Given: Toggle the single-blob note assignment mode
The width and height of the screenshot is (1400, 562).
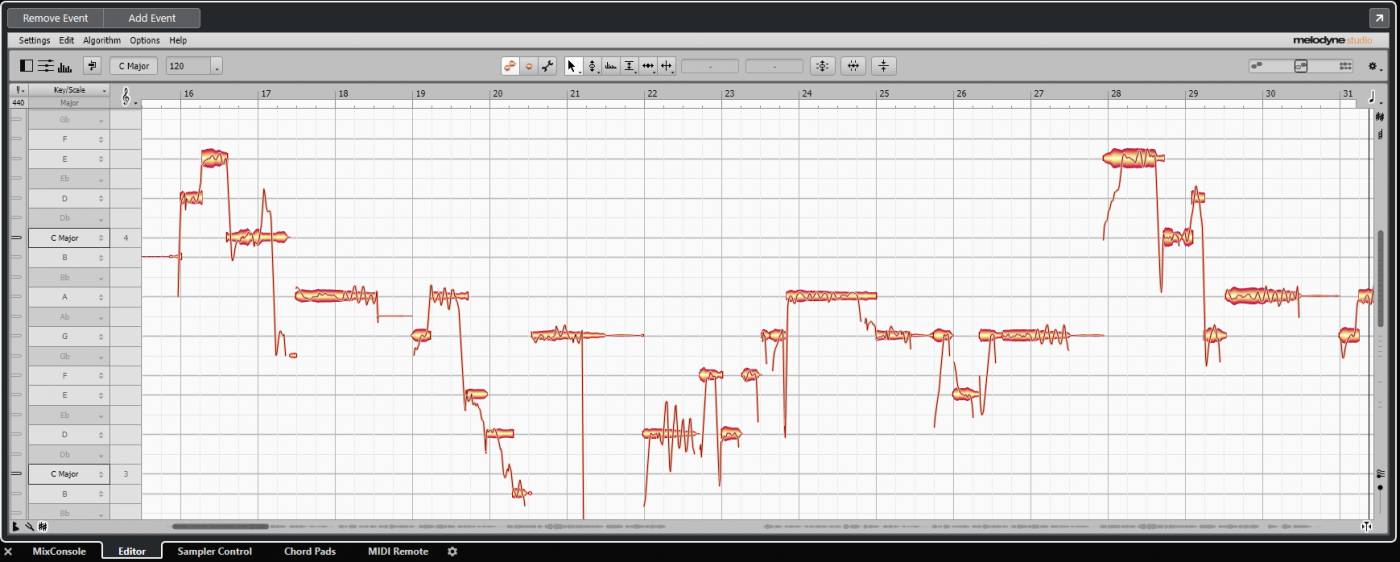Looking at the screenshot, I should [x=529, y=66].
